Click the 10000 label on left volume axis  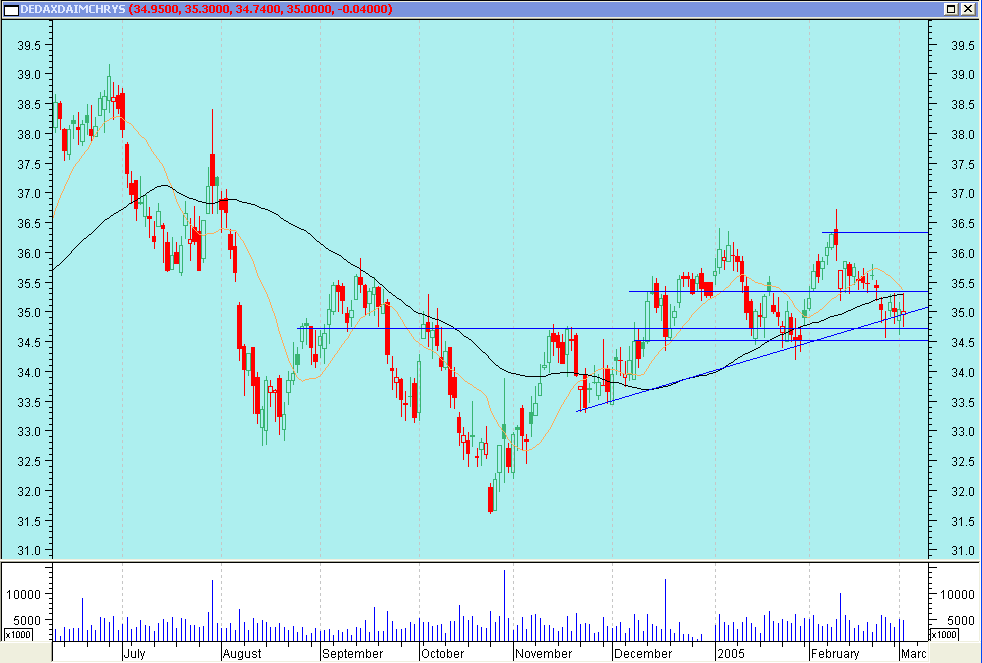coord(25,594)
